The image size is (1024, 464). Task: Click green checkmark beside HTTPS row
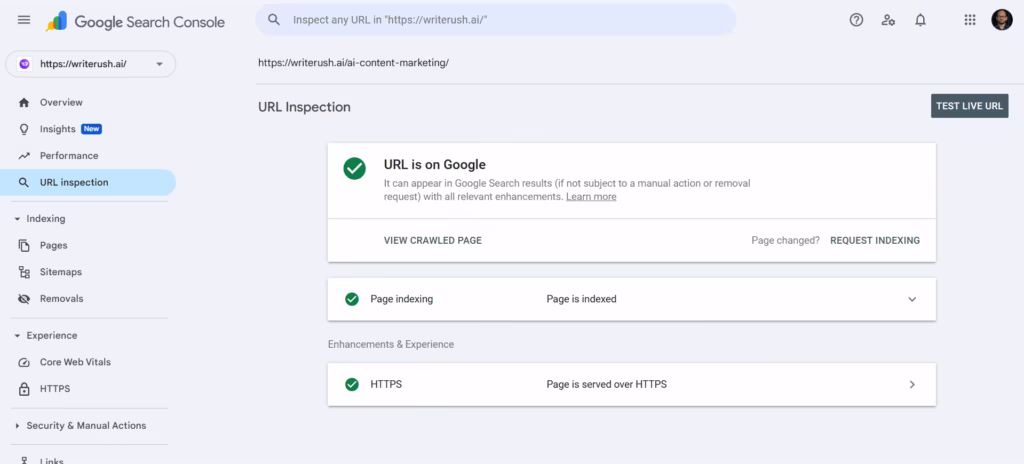tap(352, 384)
